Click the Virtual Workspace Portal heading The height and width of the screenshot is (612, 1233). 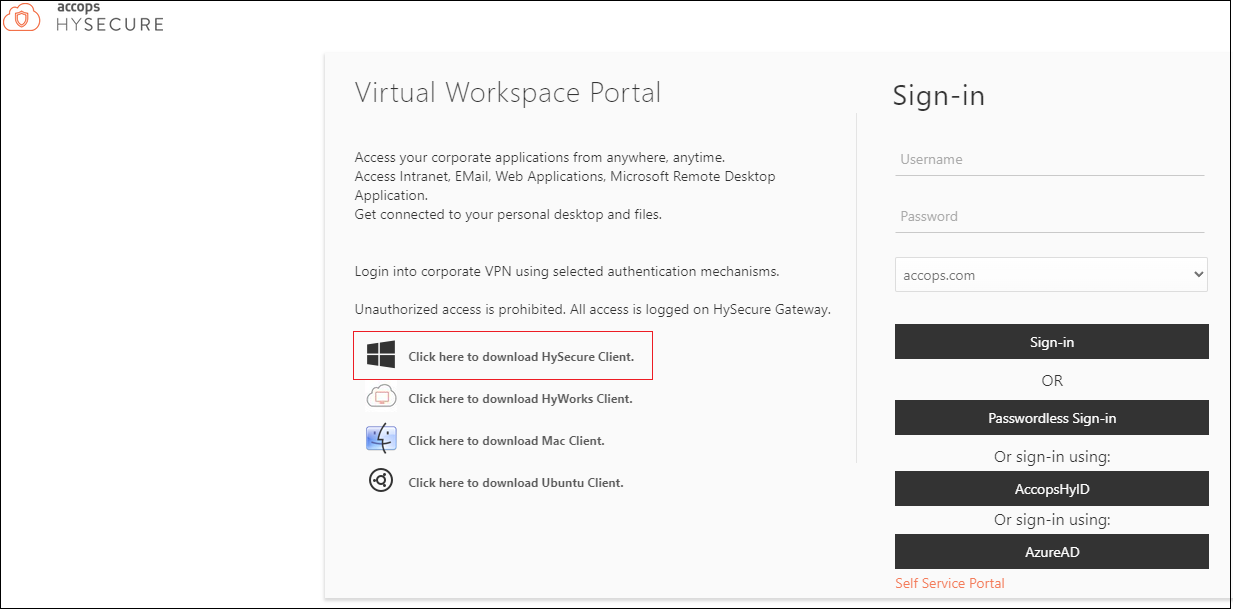(507, 93)
